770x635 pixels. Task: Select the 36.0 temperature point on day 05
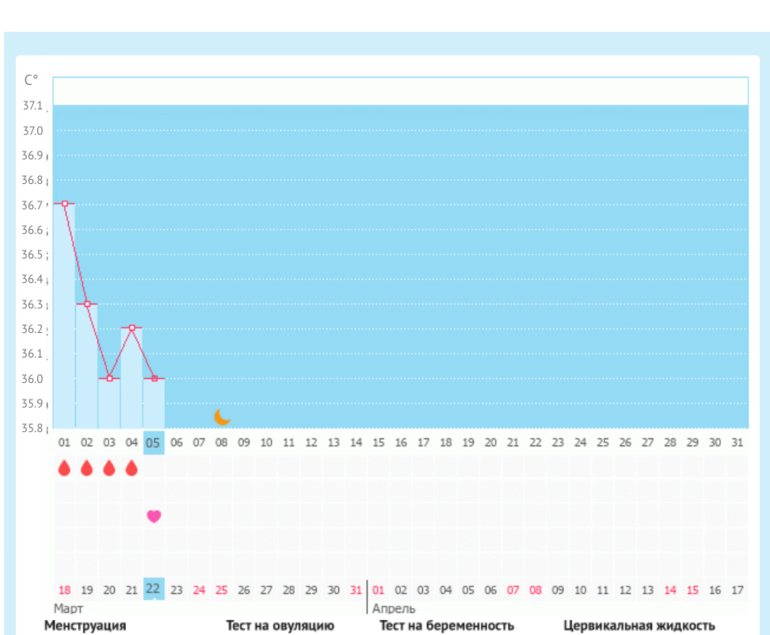(x=154, y=378)
